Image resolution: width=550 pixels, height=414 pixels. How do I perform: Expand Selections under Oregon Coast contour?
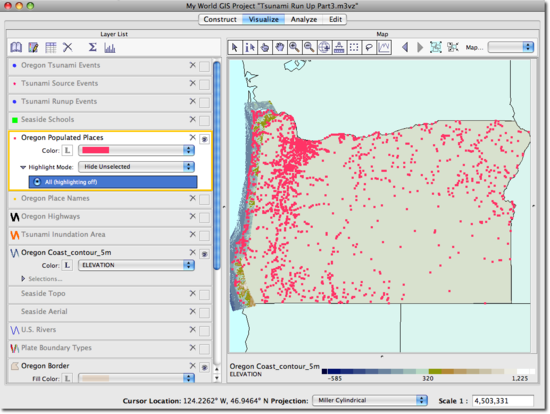click(23, 279)
